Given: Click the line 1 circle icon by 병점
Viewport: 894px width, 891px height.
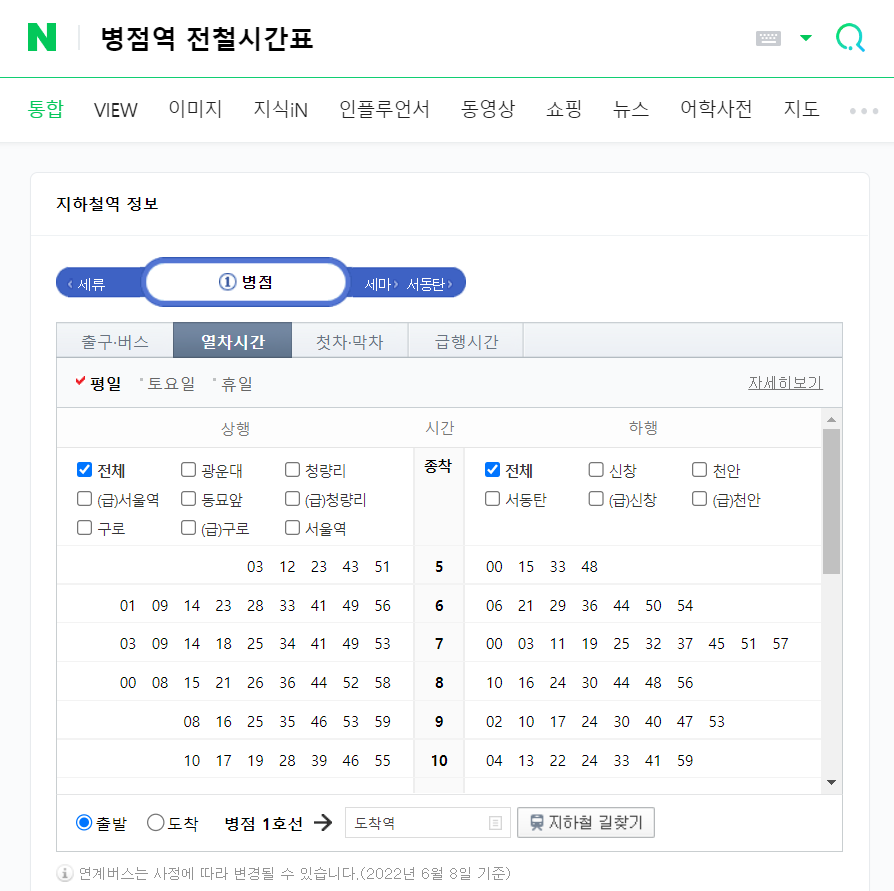Looking at the screenshot, I should [227, 282].
